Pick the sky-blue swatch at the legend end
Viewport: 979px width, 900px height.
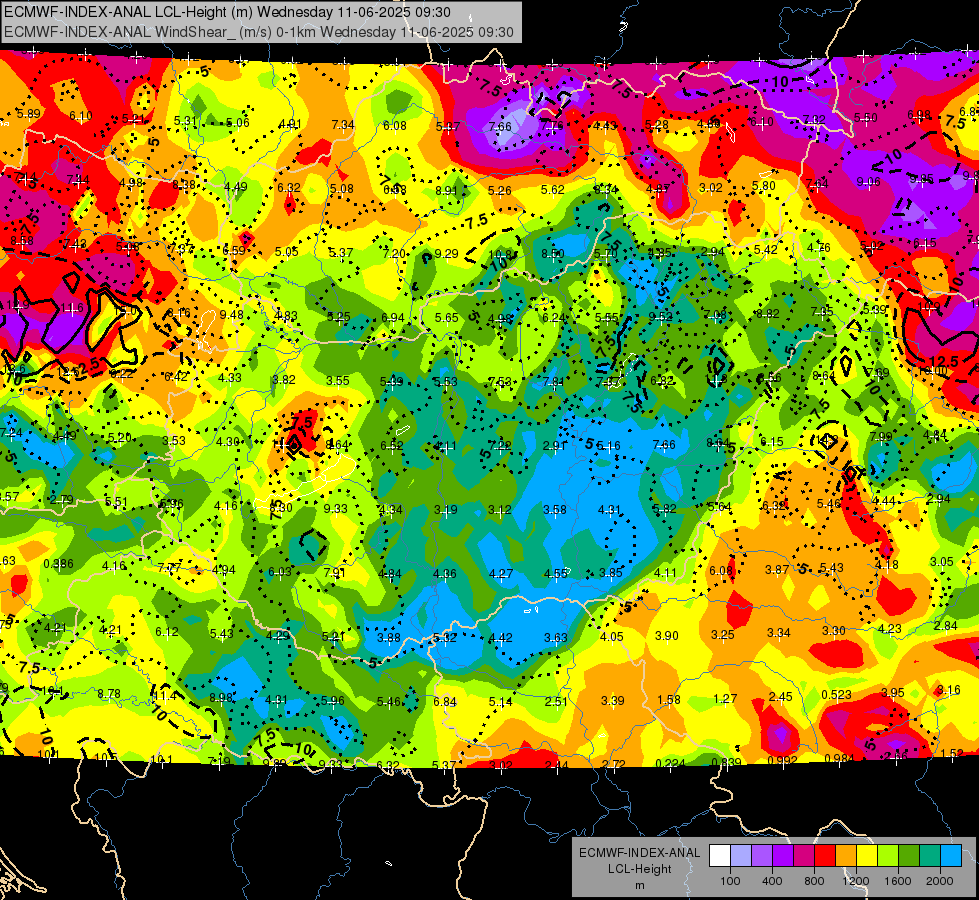pyautogui.click(x=951, y=856)
